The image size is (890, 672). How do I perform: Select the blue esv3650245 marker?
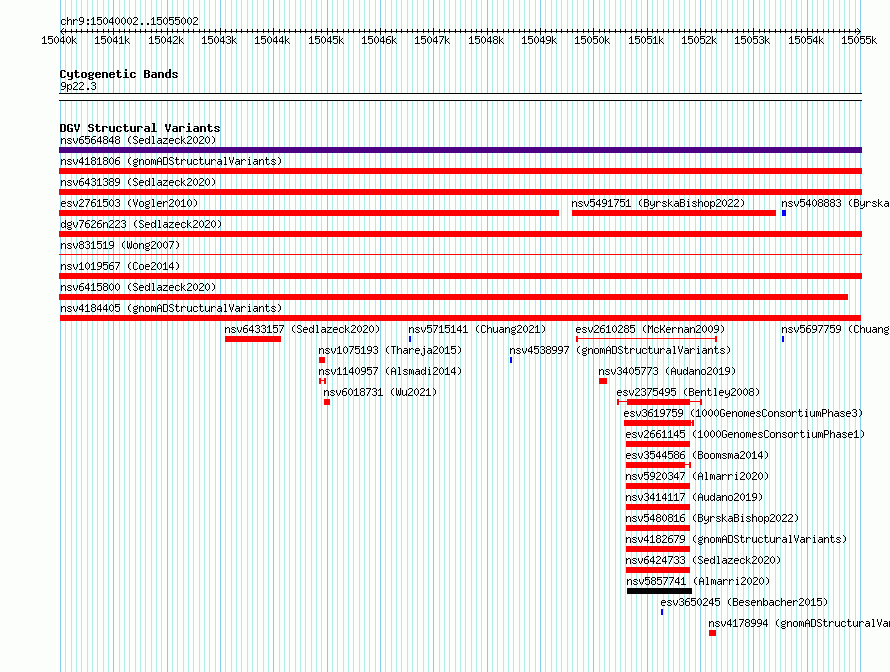[662, 612]
